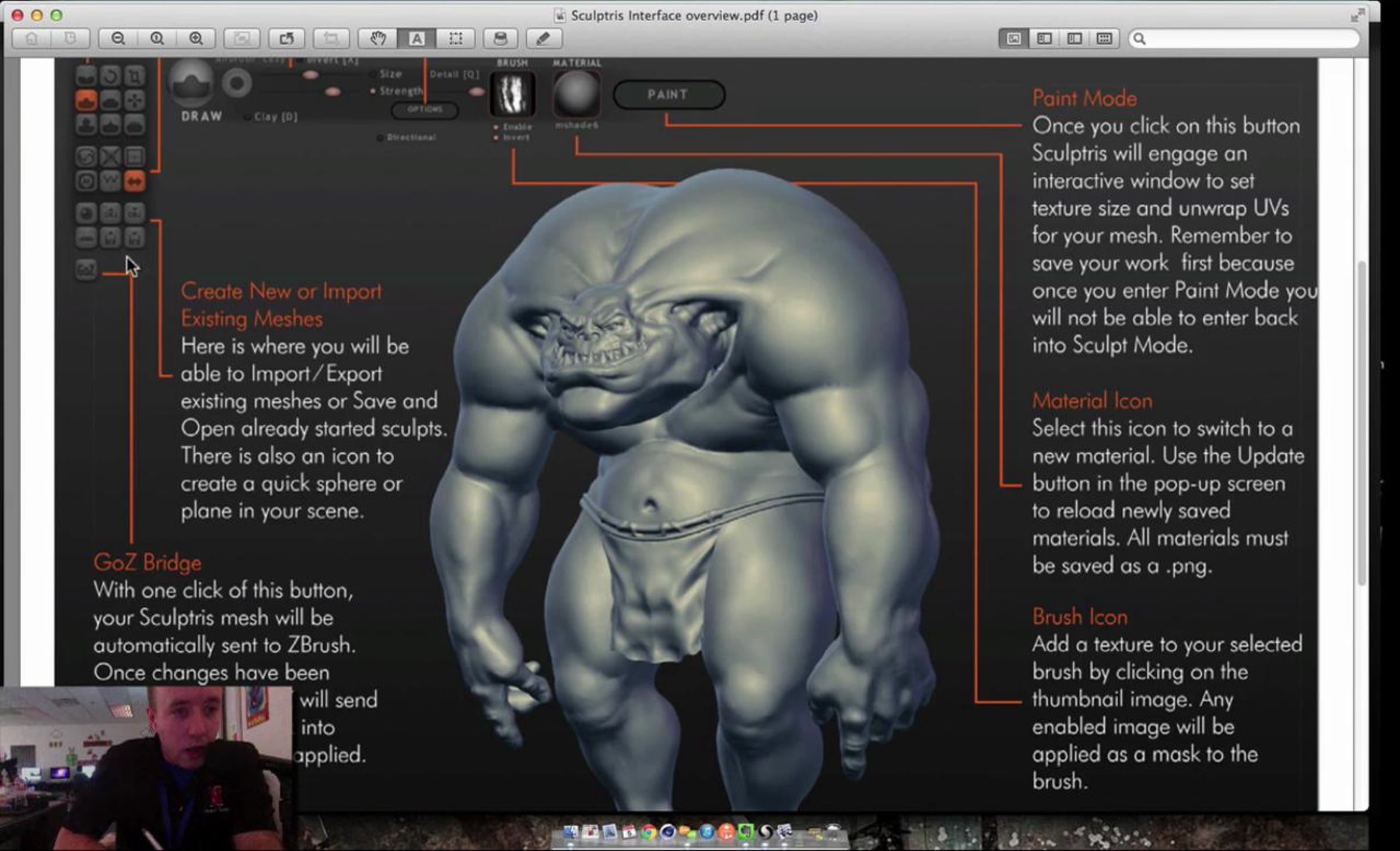Click the brush texture thumbnail under BRUSH
This screenshot has width=1400, height=851.
512,93
